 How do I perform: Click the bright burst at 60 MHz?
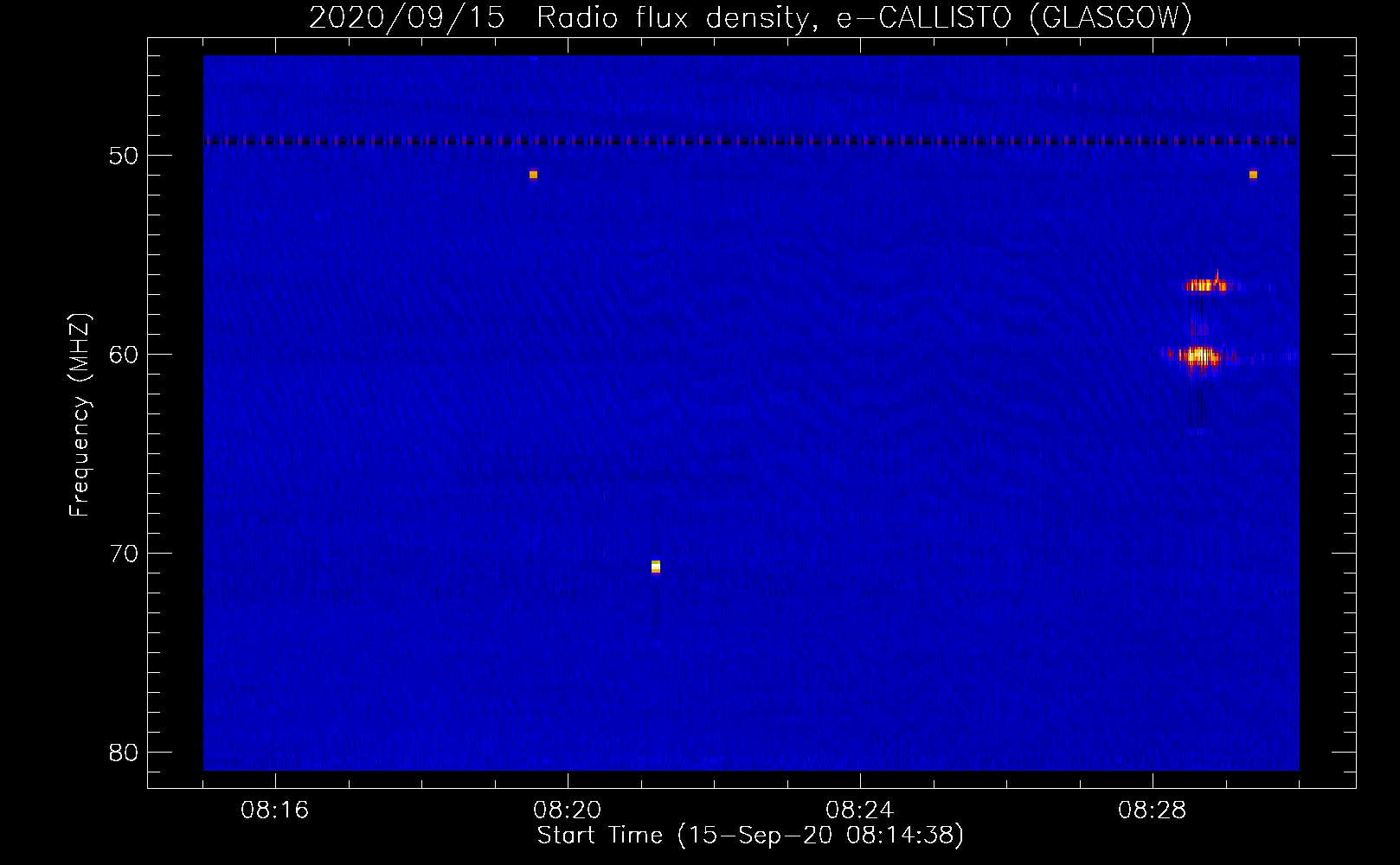click(1199, 356)
